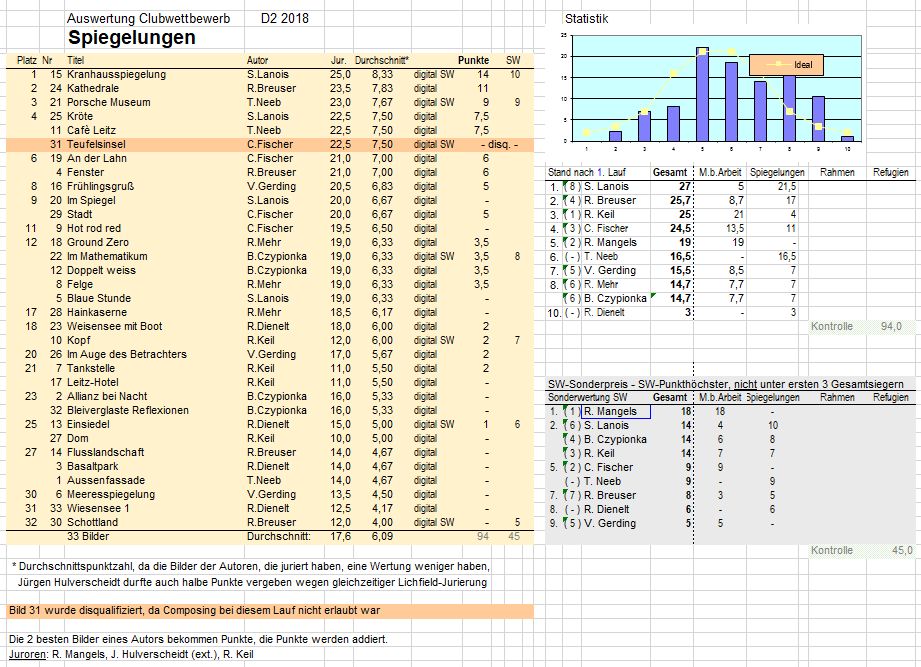921x667 pixels.
Task: Click "R. Dienelt" in the Stand nach 1. Lauf ranking
Action: 604,313
